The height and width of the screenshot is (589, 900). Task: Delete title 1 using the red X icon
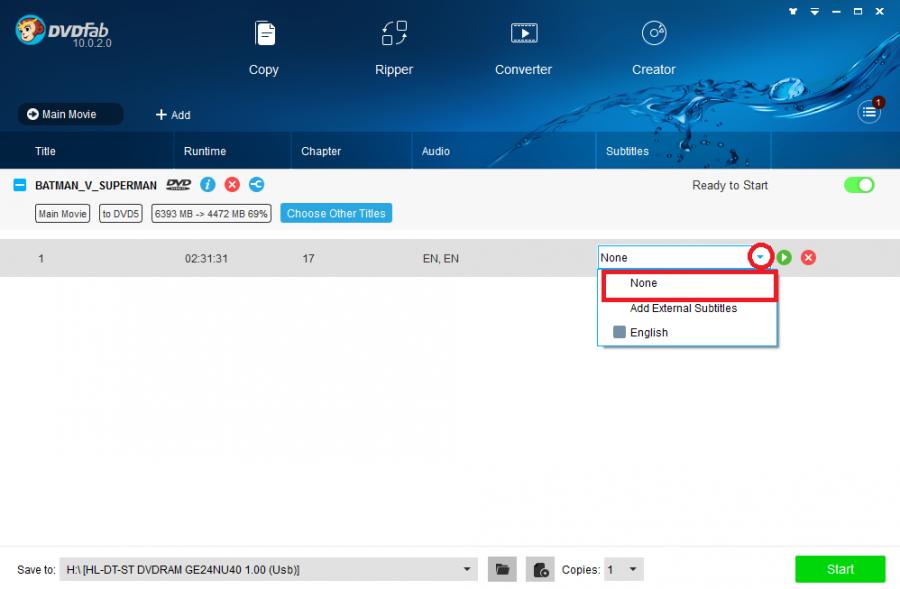pyautogui.click(x=808, y=258)
